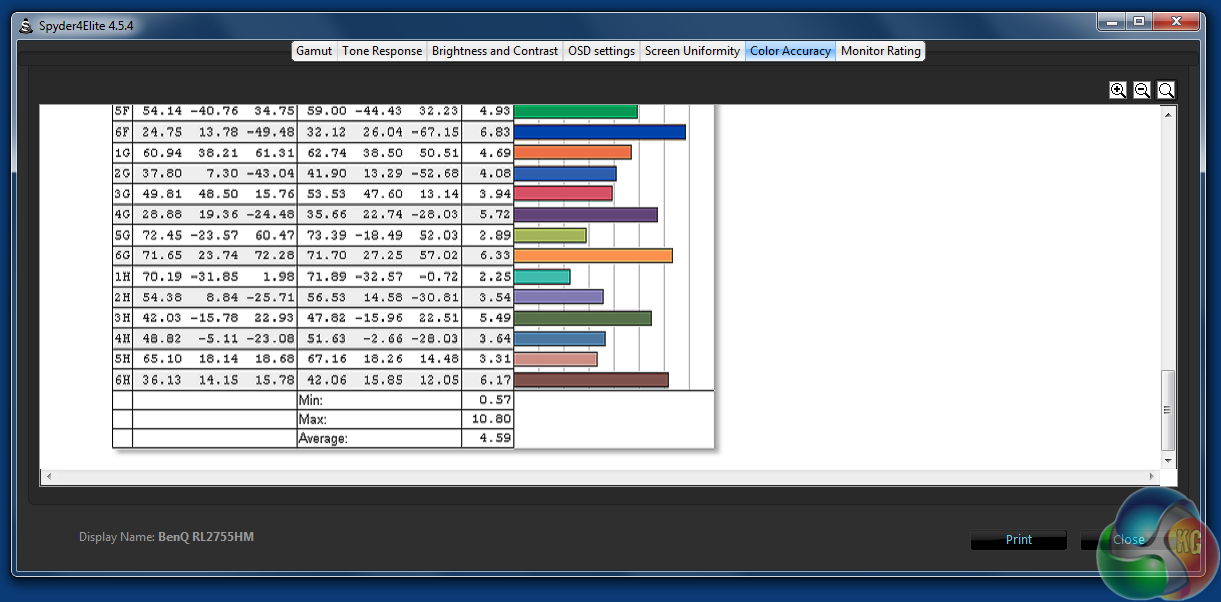The width and height of the screenshot is (1221, 602).
Task: Select the Brightness and Contrast tab
Action: [x=495, y=51]
